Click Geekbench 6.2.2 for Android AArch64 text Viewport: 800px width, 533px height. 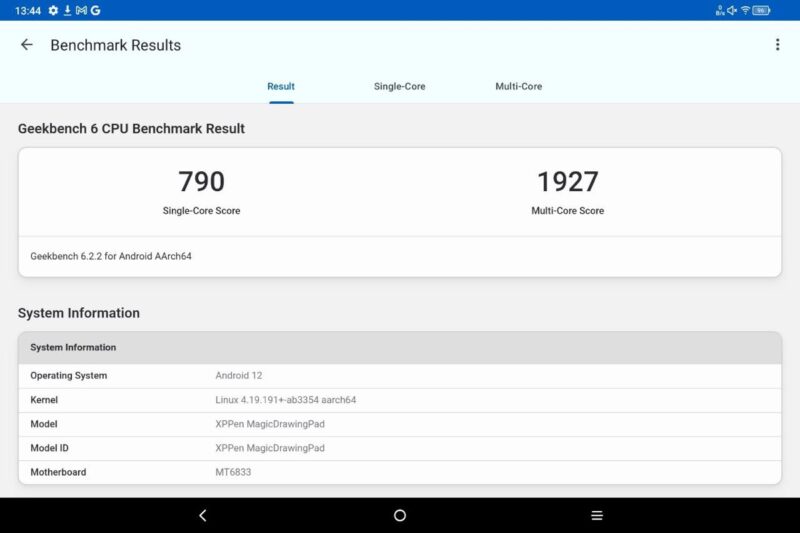coord(111,256)
